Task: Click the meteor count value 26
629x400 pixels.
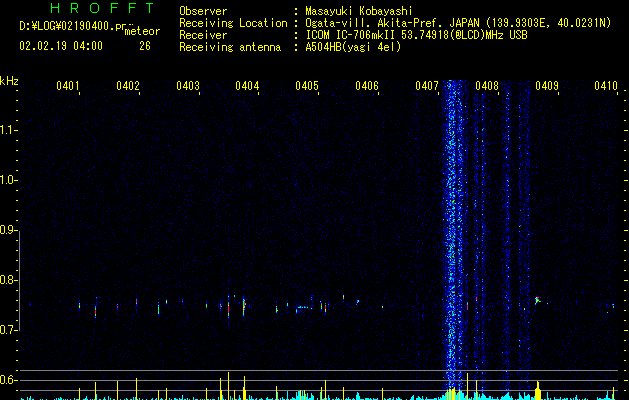Action: tap(145, 46)
